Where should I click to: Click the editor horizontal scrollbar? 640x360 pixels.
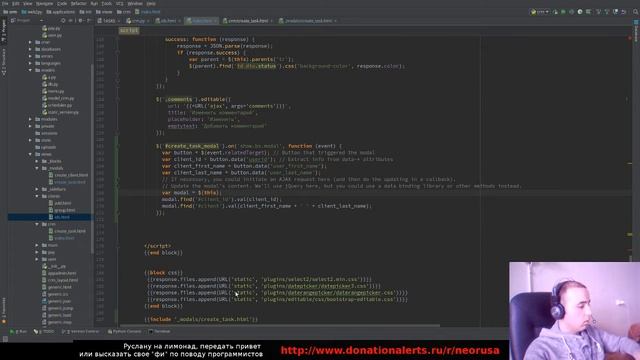279,325
